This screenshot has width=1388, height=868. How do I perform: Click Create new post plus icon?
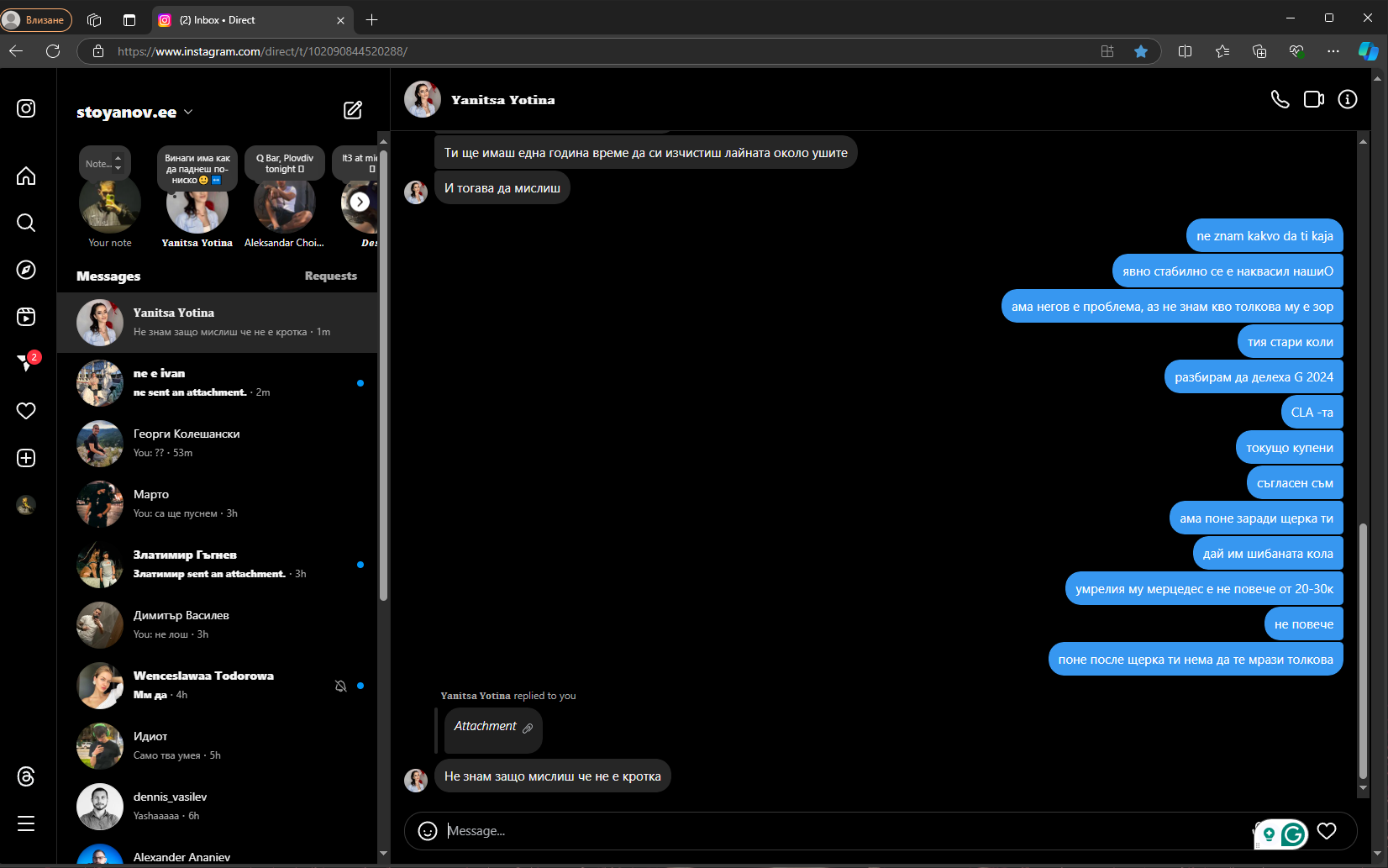click(x=26, y=458)
